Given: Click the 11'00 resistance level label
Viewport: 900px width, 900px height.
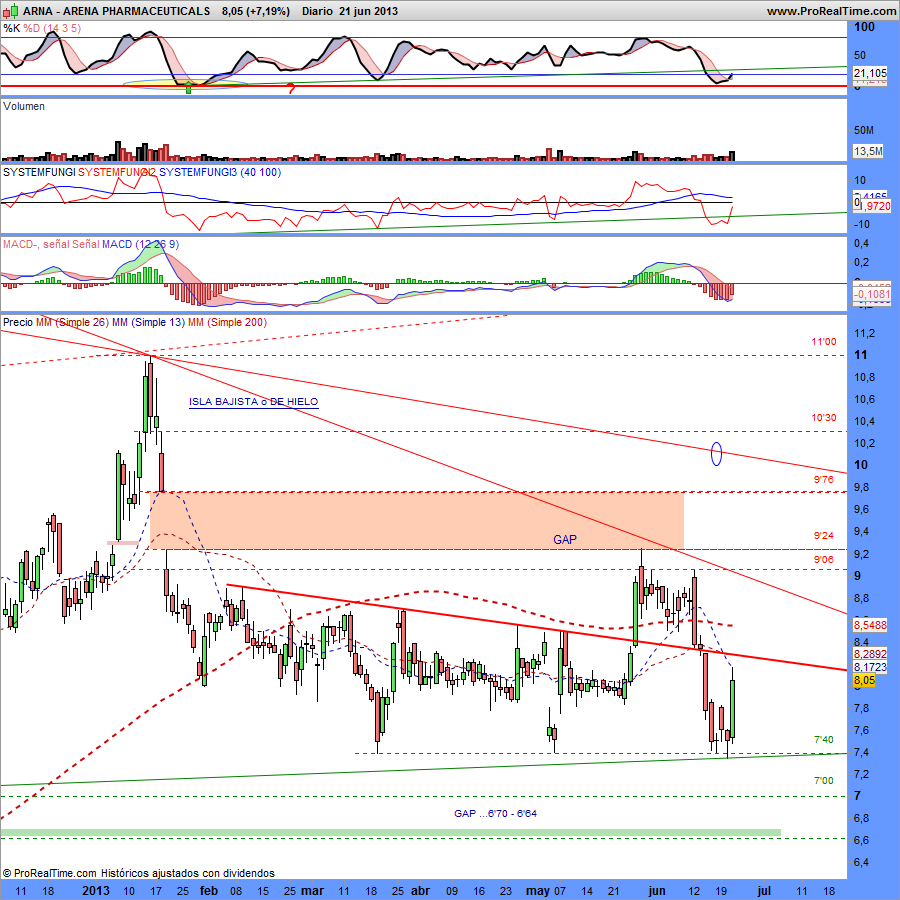Looking at the screenshot, I should (824, 342).
